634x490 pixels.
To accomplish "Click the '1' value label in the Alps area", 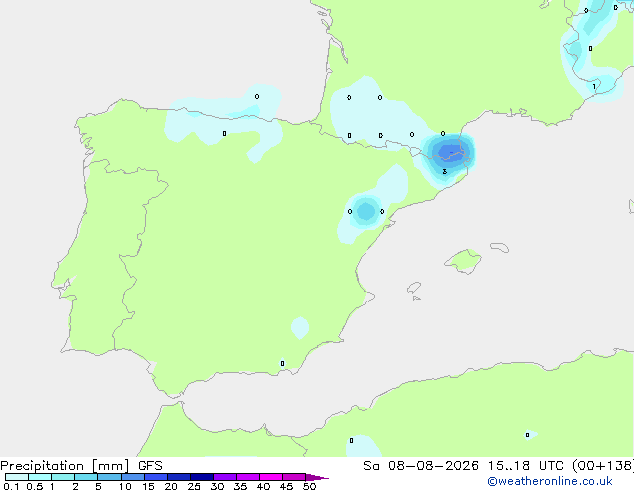I will (594, 87).
